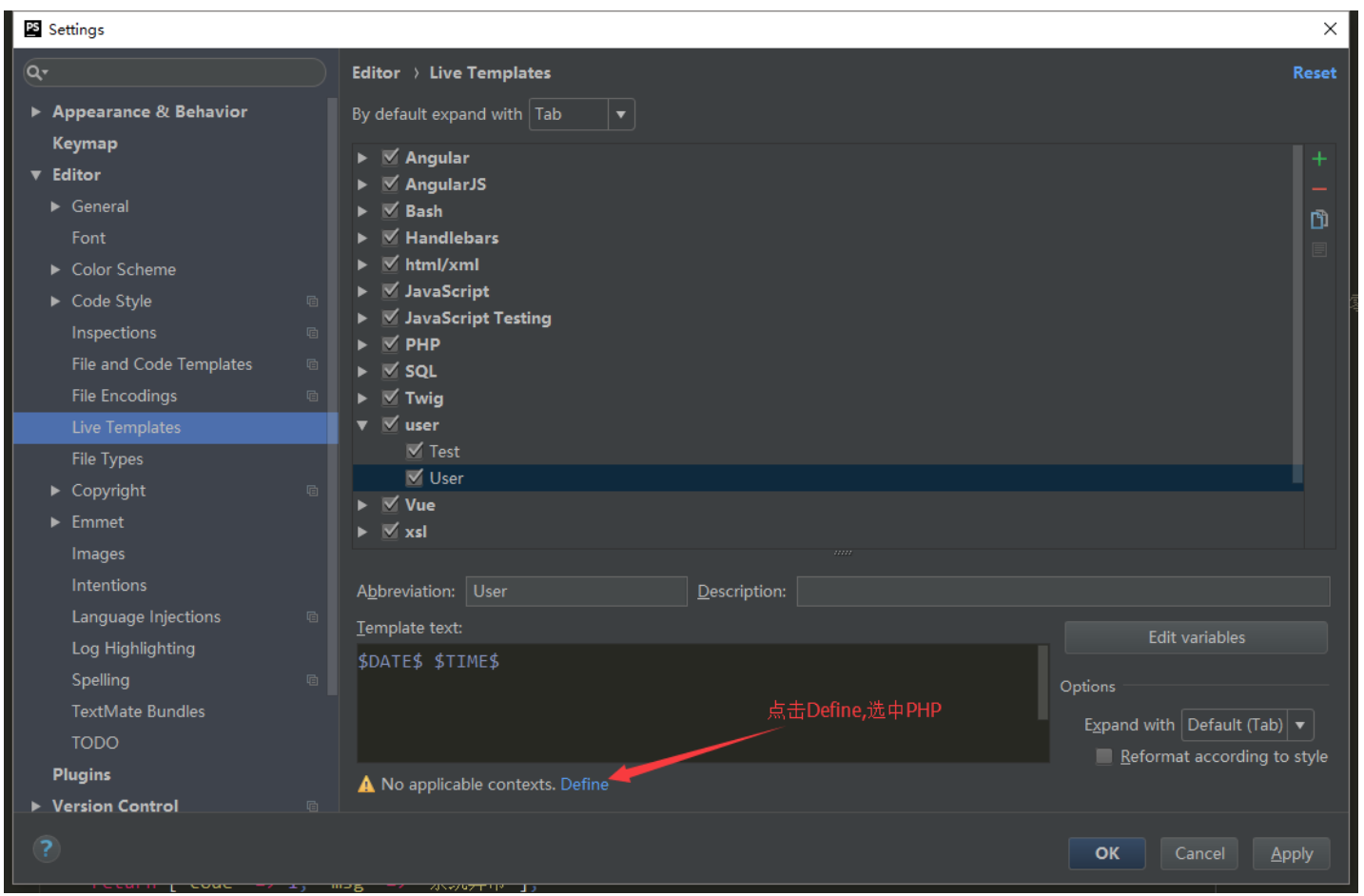
Task: Enable Reformat according to style
Action: (x=1103, y=756)
